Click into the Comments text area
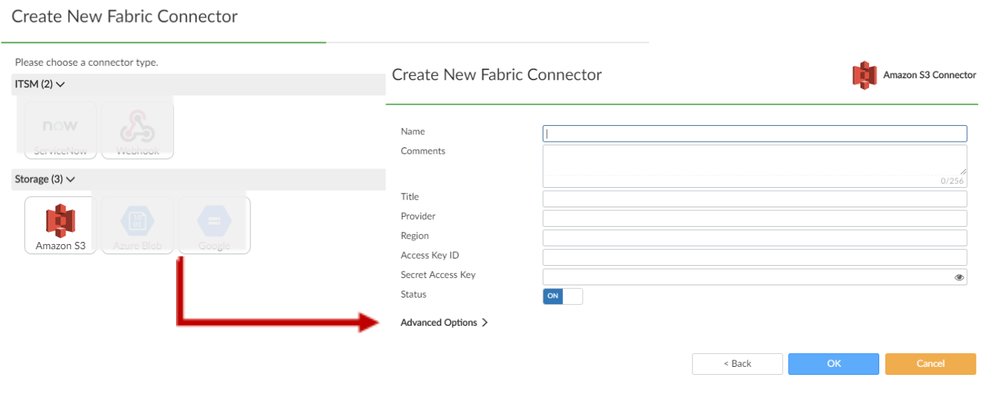This screenshot has width=999, height=406. pos(755,164)
